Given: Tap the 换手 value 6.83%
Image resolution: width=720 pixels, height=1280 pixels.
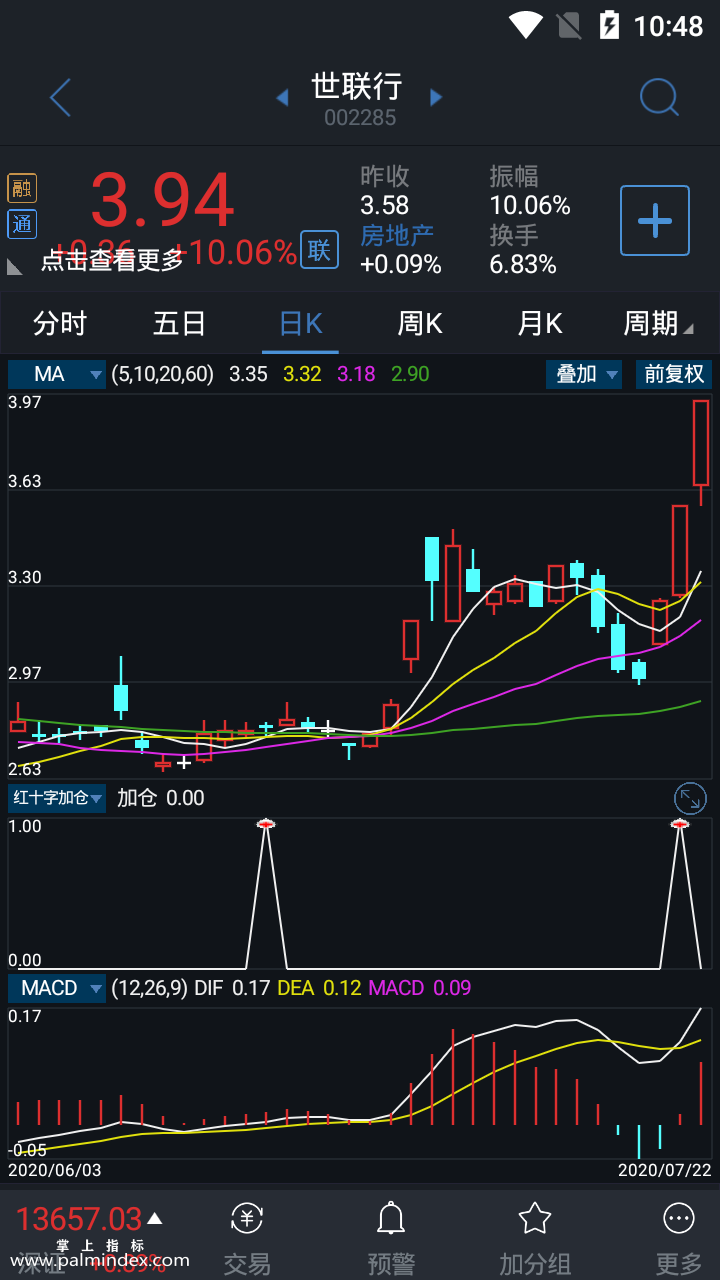Looking at the screenshot, I should point(523,264).
